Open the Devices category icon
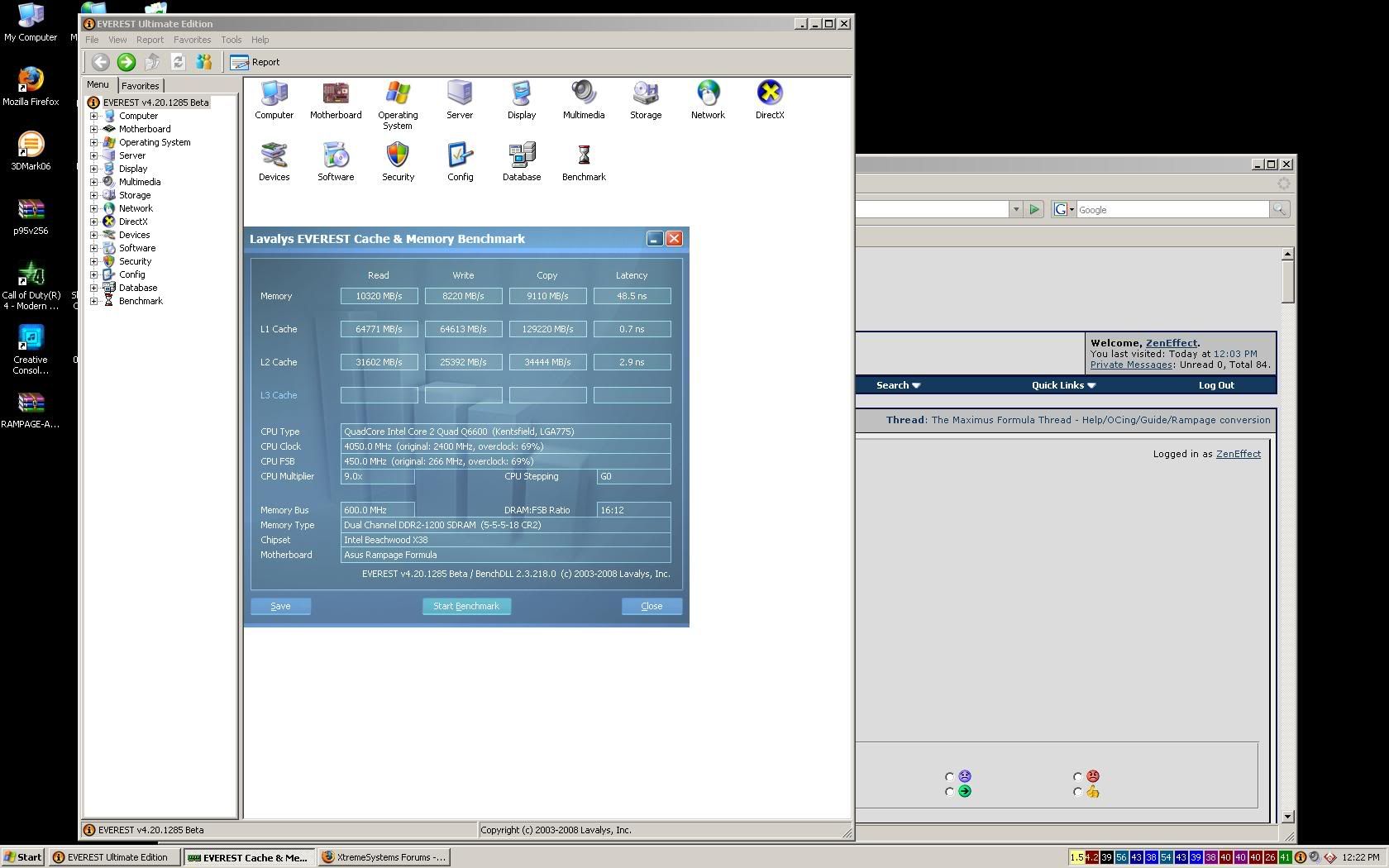Screen dimensions: 1389x868 pos(274,162)
